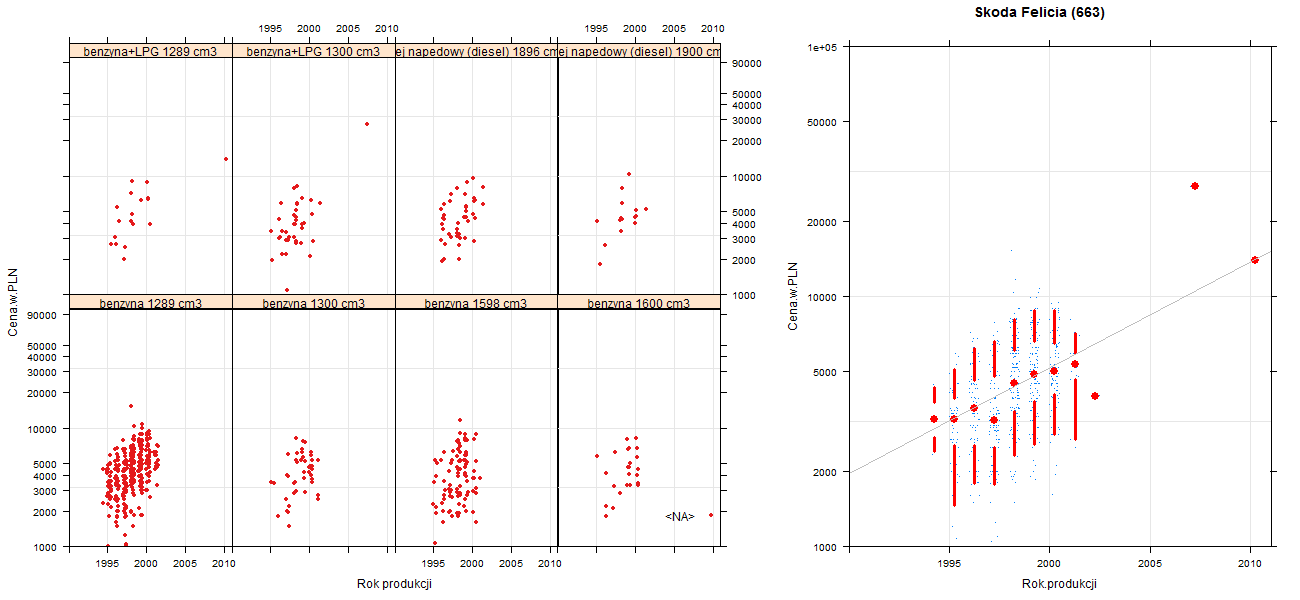Image resolution: width=1300 pixels, height=600 pixels.
Task: Select the 'benzyna 1300 cm3' panel header
Action: 313,303
